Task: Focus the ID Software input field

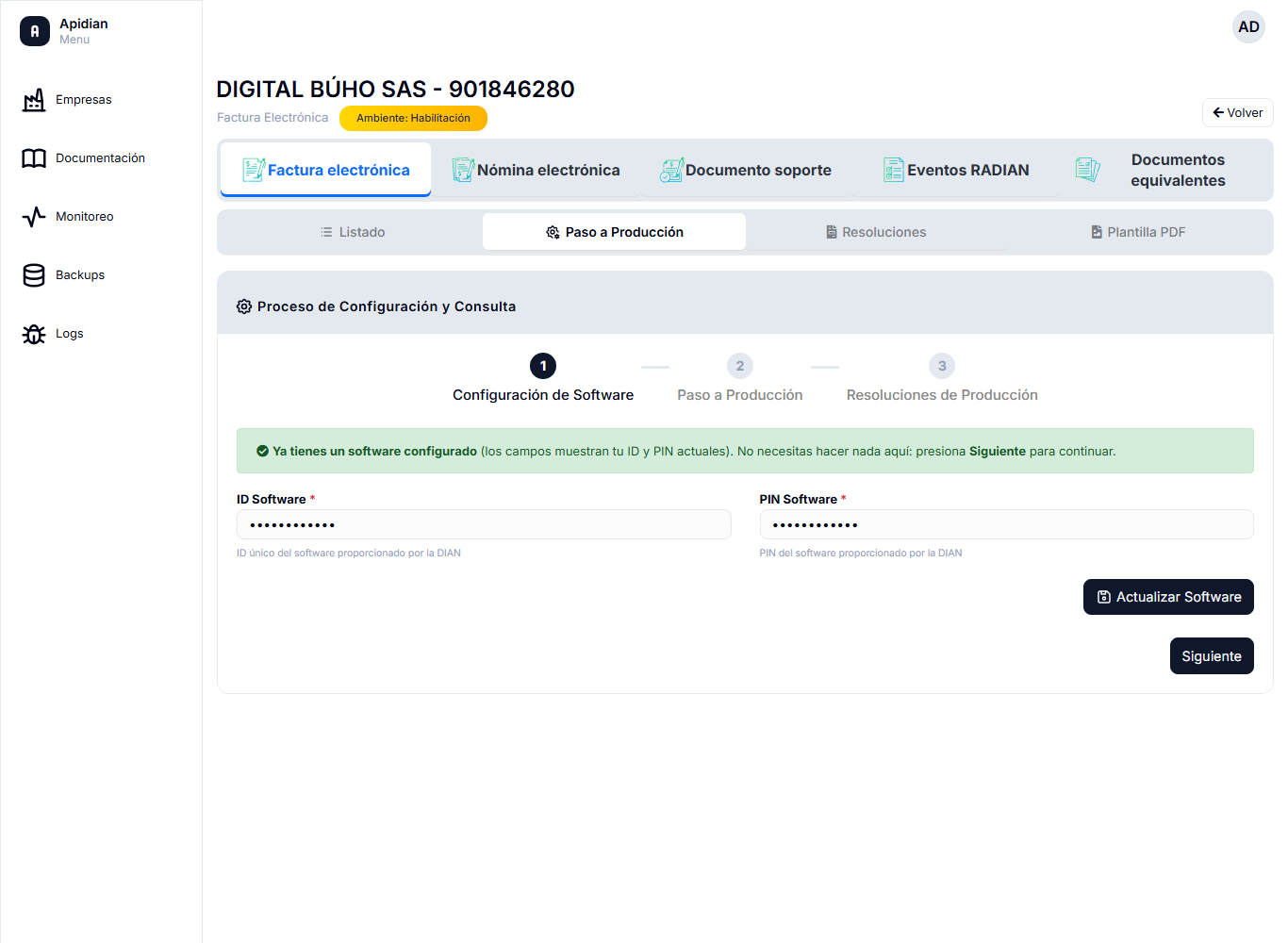Action: [x=484, y=524]
